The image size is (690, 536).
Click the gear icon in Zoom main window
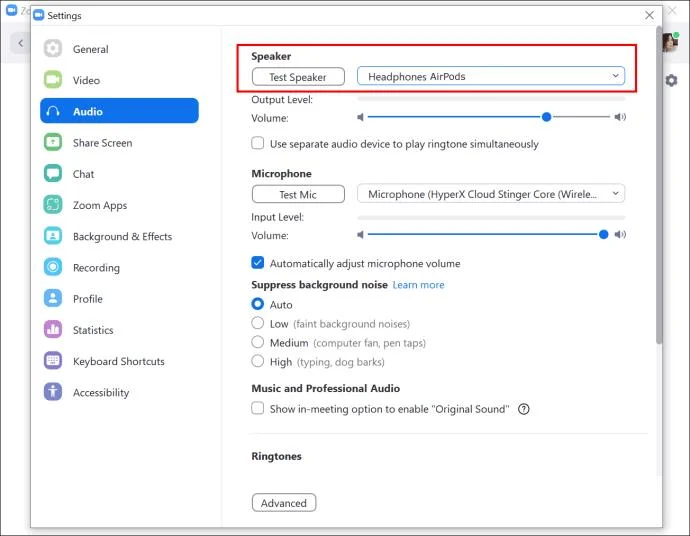click(x=671, y=81)
